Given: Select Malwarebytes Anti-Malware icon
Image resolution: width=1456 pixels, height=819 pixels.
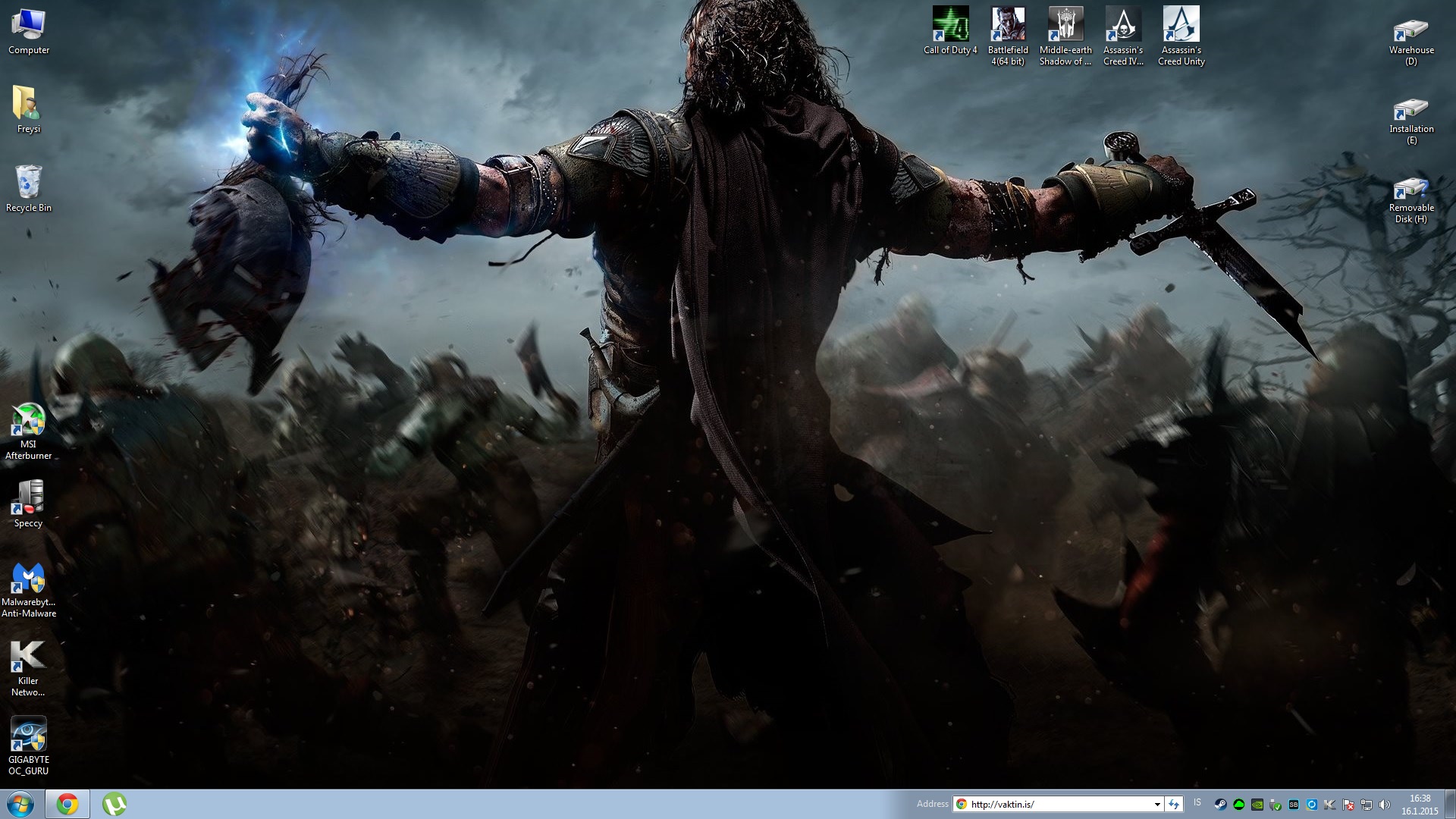Looking at the screenshot, I should [28, 579].
